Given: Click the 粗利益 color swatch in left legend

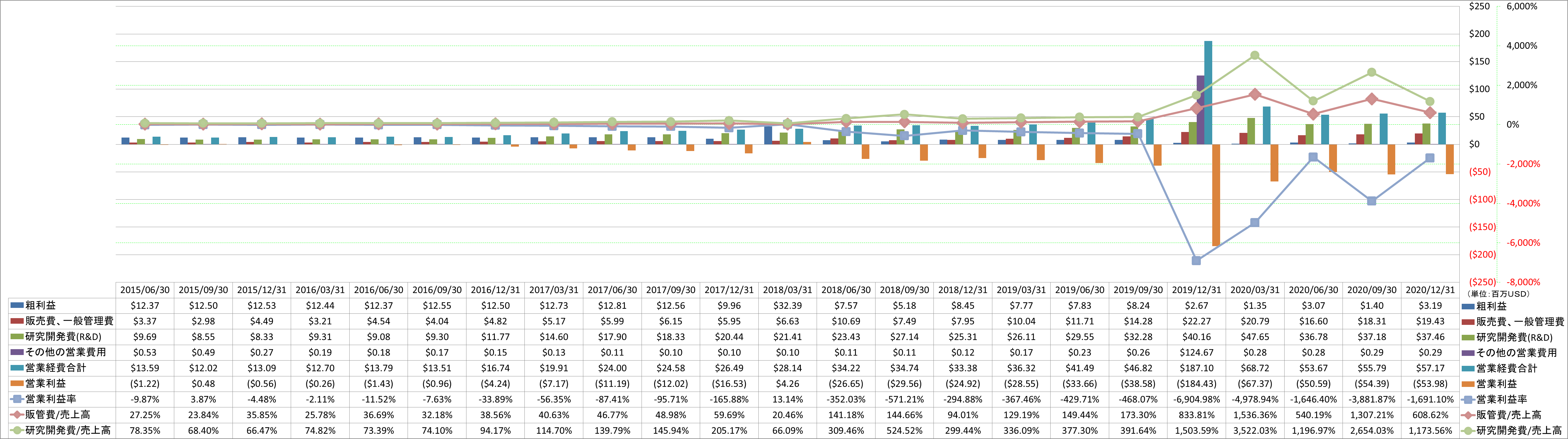Looking at the screenshot, I should point(17,305).
